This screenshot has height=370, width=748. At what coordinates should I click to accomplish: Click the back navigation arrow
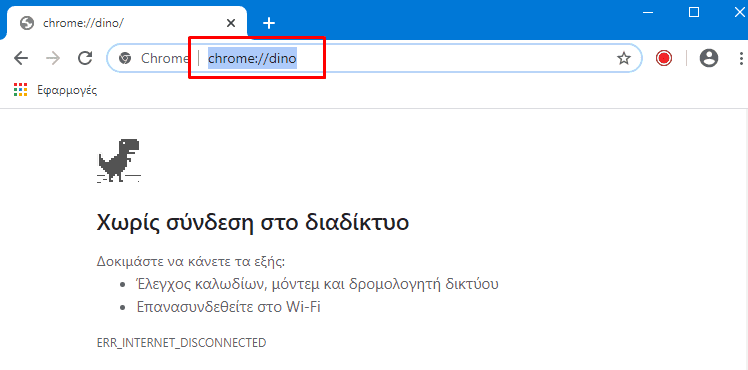pos(21,58)
